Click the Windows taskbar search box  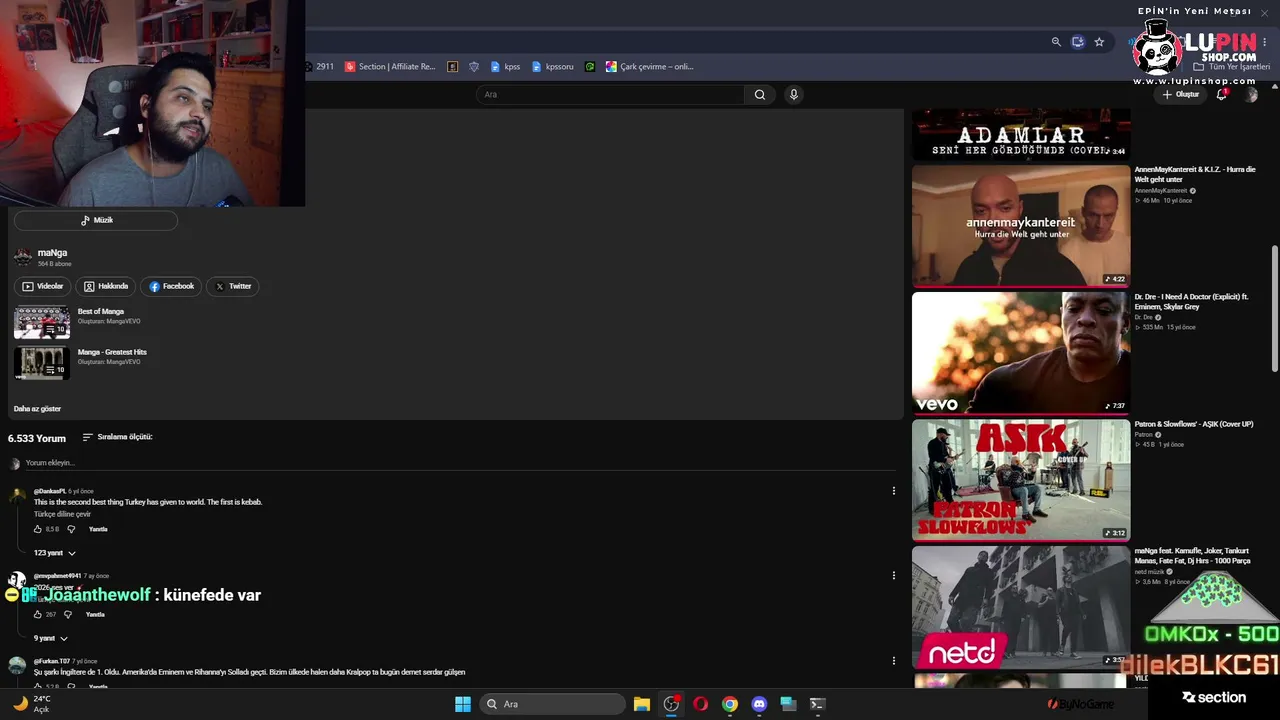pos(552,704)
